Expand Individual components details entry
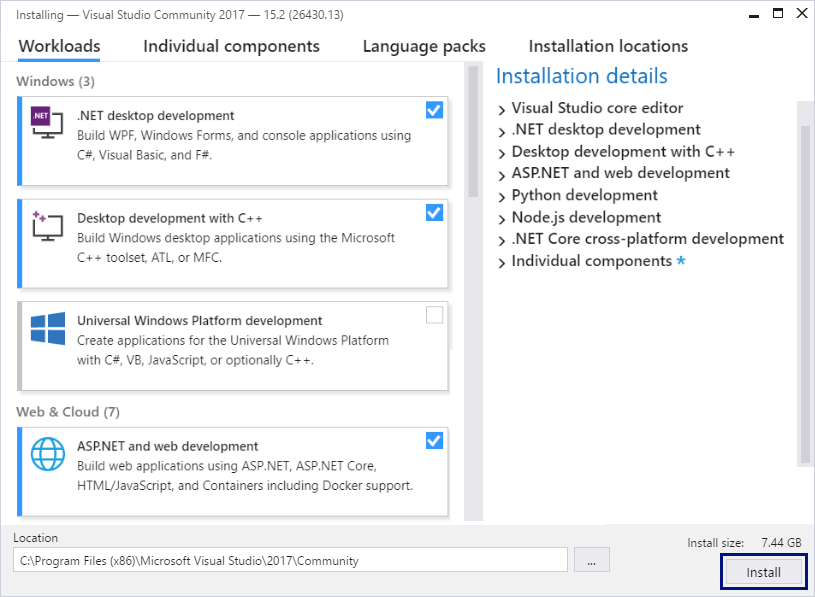The width and height of the screenshot is (815, 597). [502, 263]
